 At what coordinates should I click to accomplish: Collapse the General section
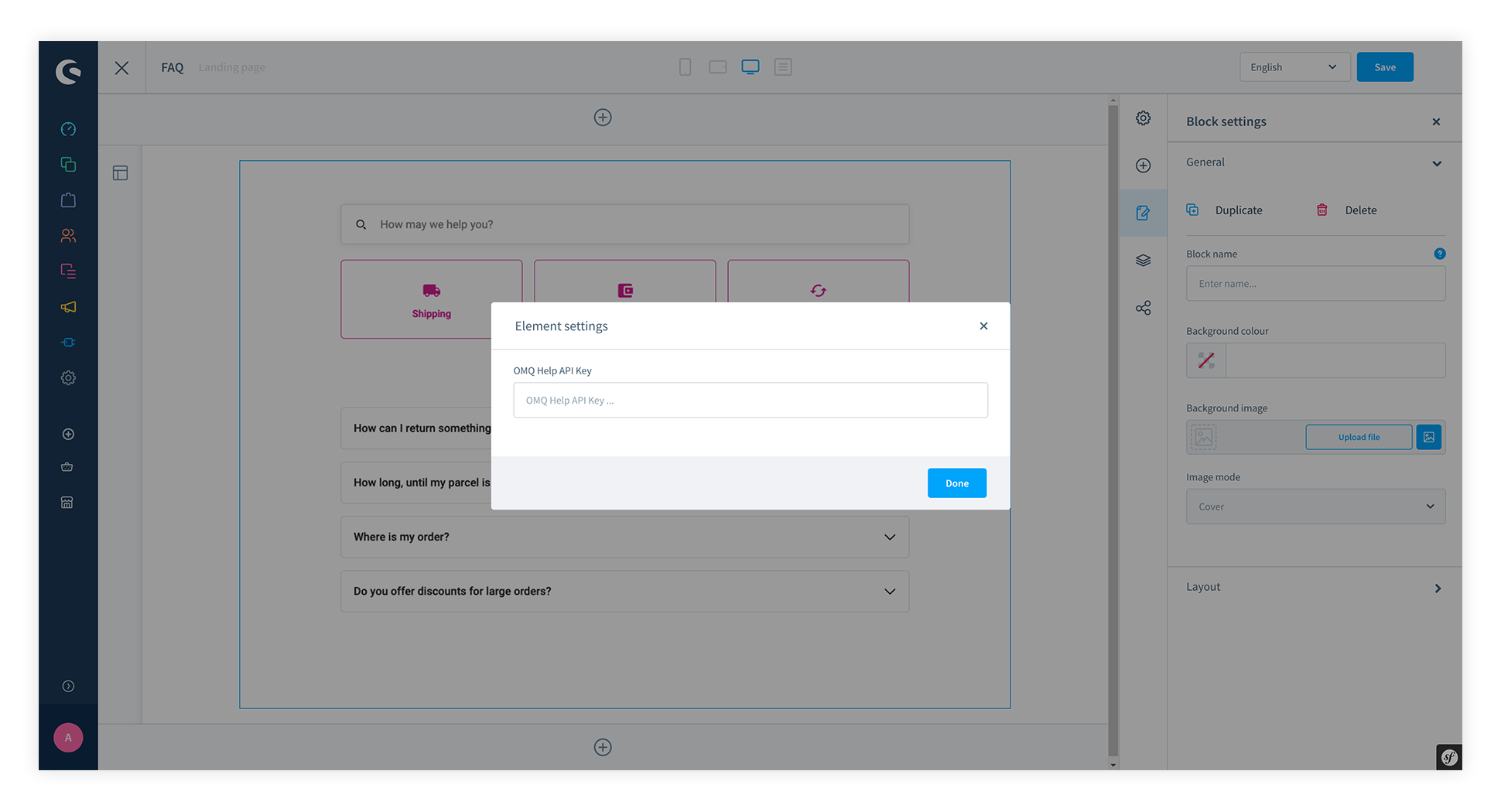pyautogui.click(x=1437, y=163)
